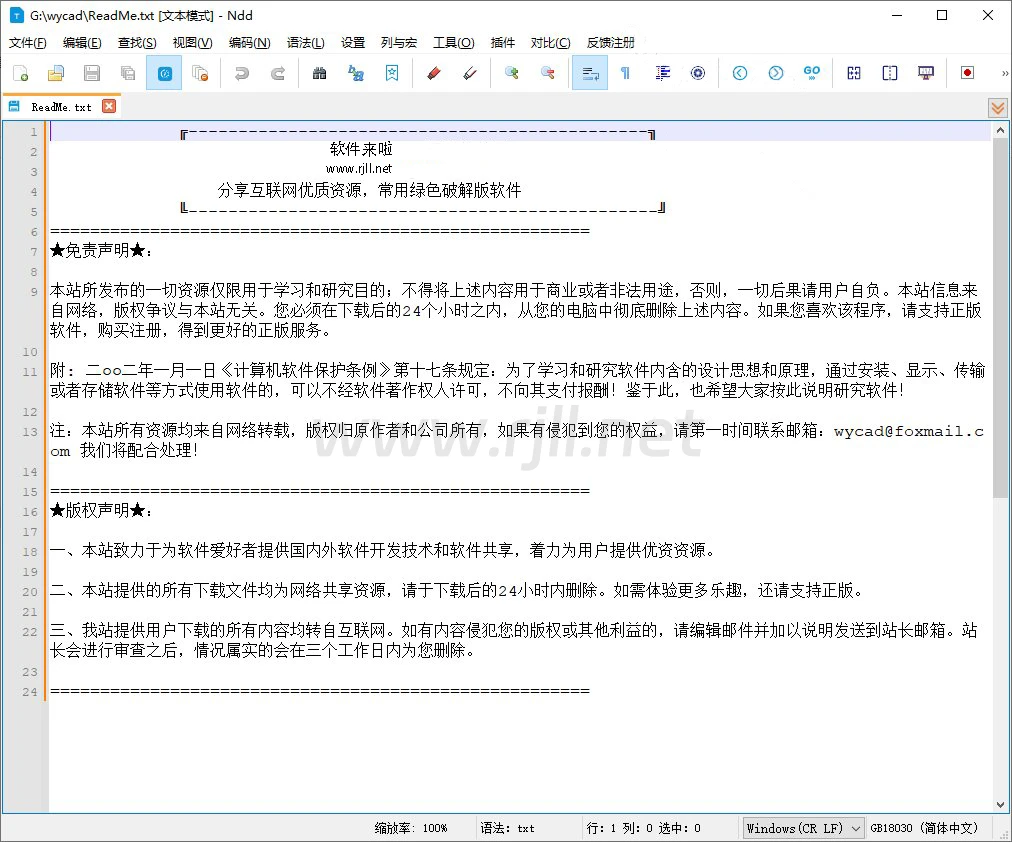Click the GO jump-to-line icon
1012x842 pixels.
click(x=812, y=73)
